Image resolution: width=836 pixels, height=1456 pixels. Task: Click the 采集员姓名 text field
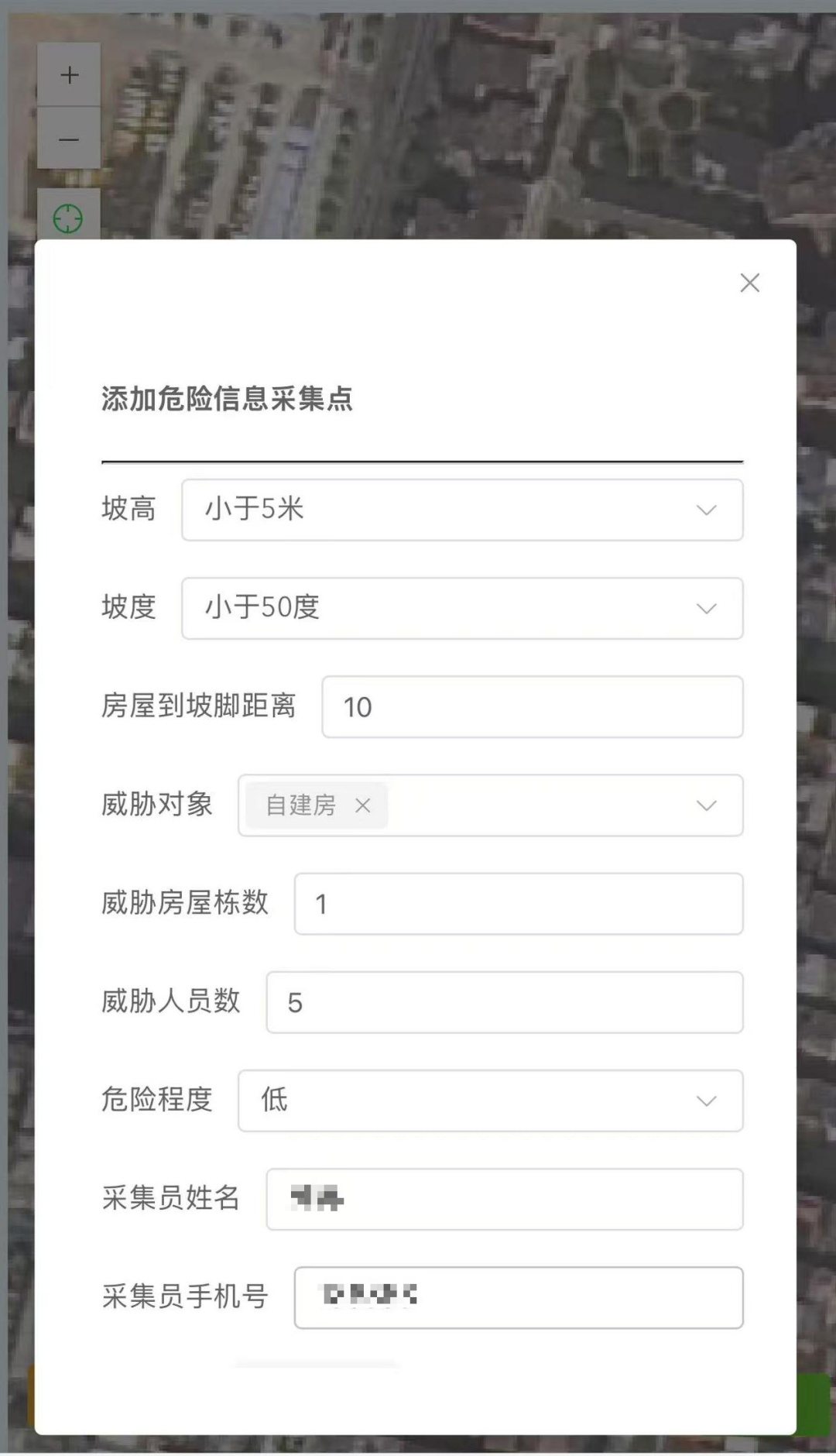point(505,1199)
